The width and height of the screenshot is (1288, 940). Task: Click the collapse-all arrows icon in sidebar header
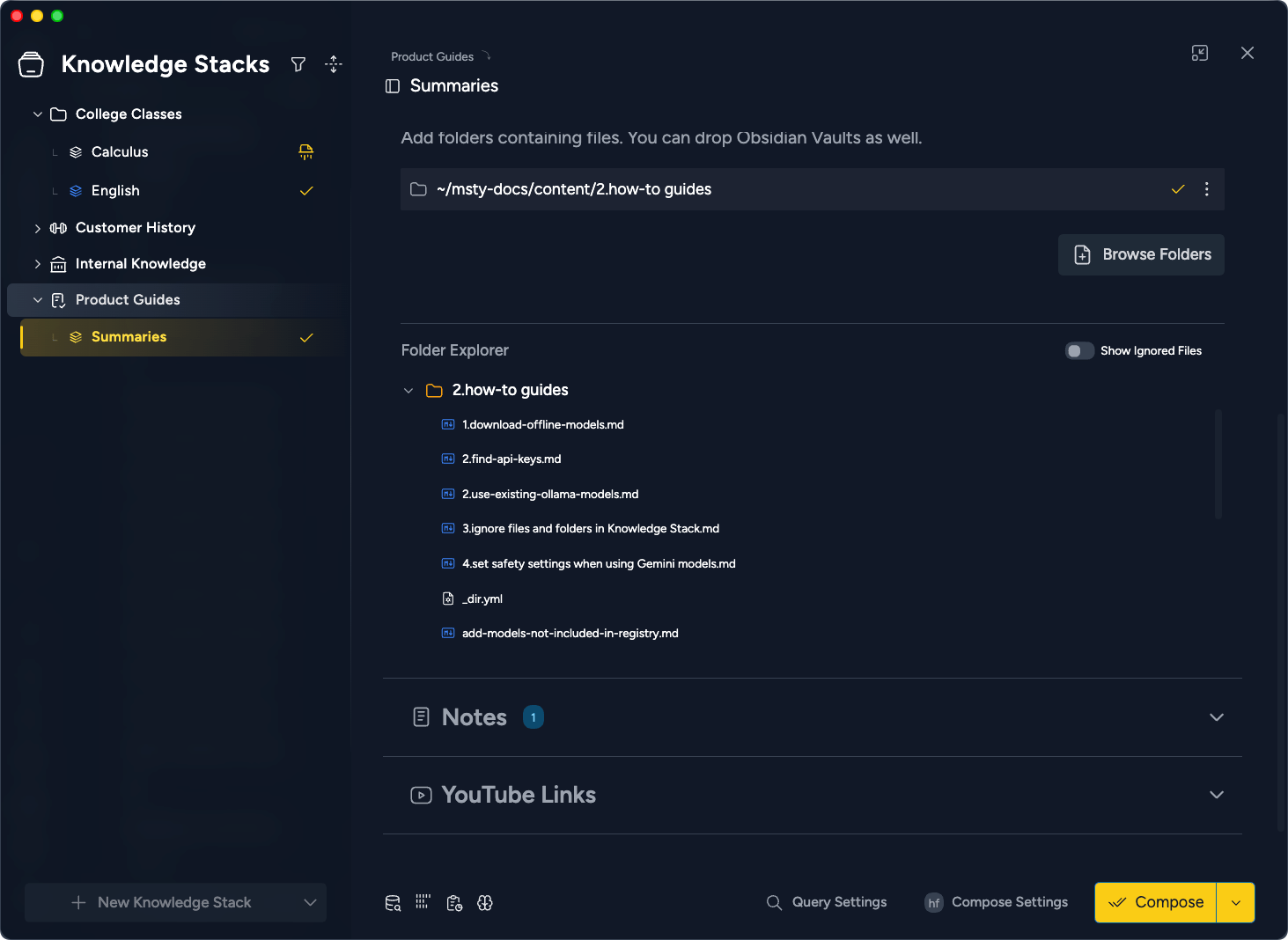[334, 64]
